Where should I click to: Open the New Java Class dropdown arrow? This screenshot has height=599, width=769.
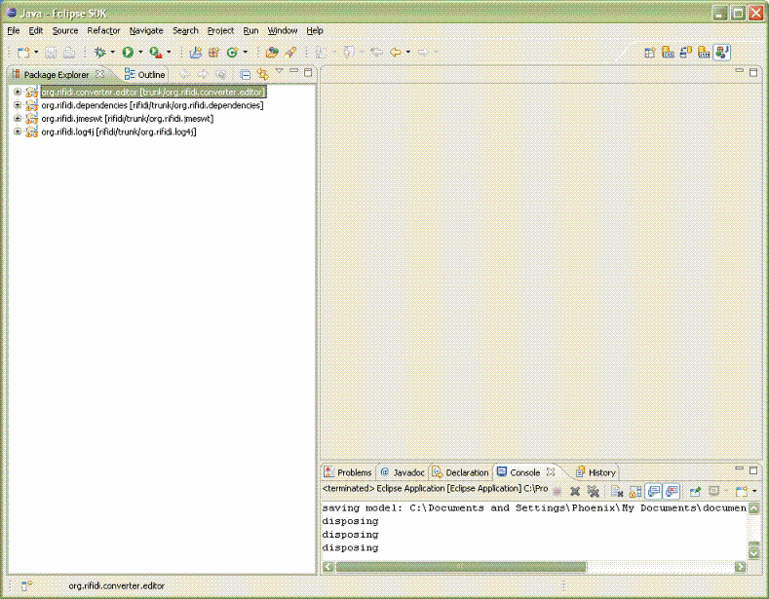[x=245, y=52]
